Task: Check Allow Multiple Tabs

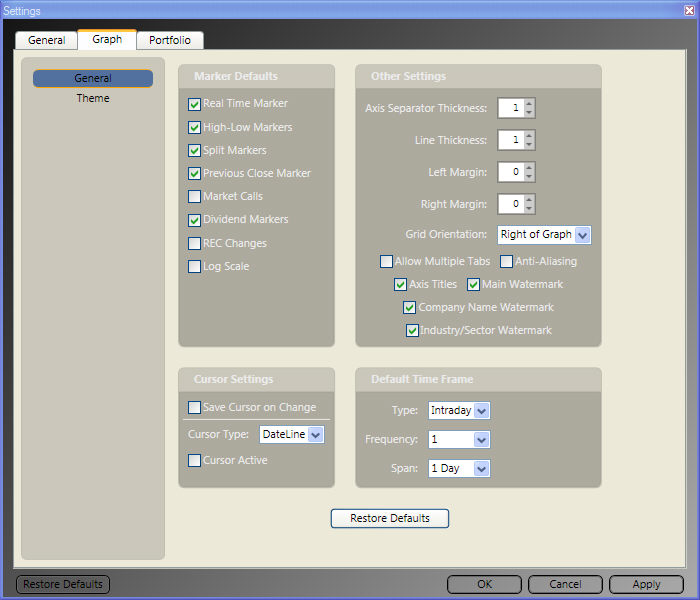Action: tap(386, 262)
